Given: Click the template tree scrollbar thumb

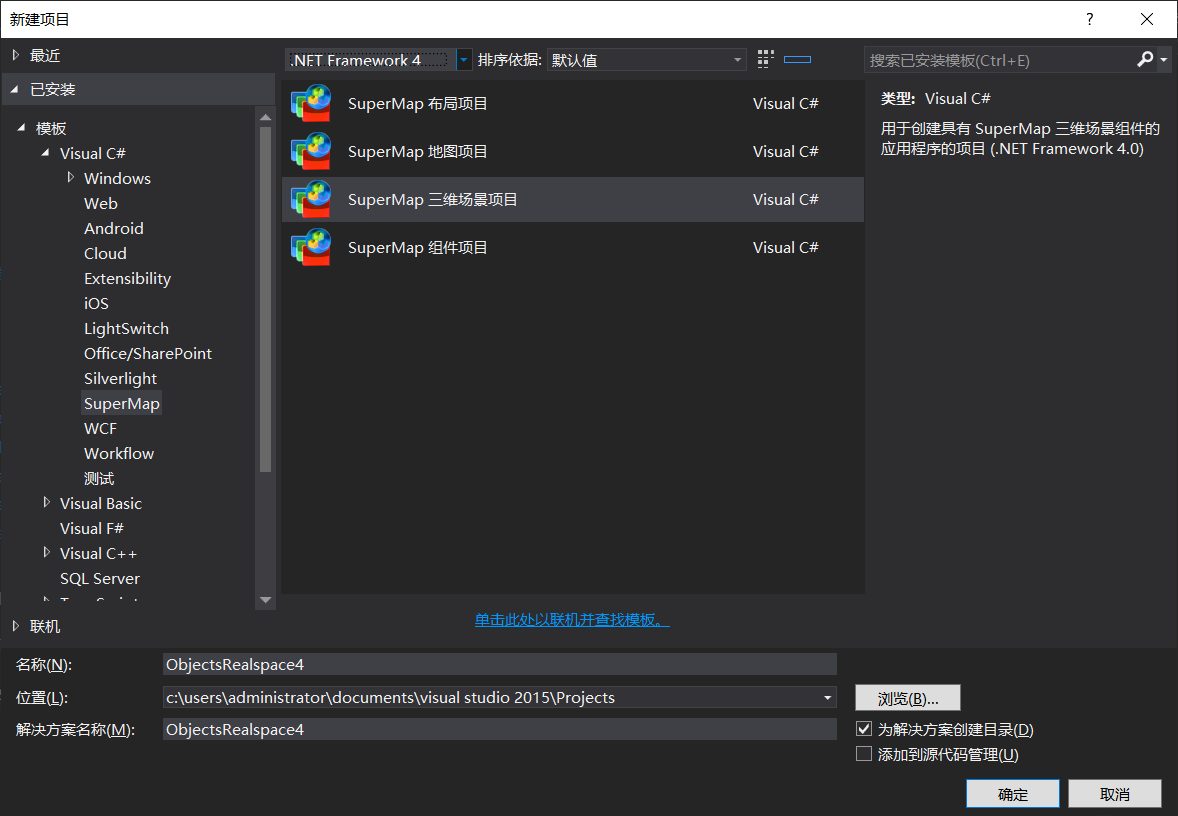Looking at the screenshot, I should click(265, 299).
